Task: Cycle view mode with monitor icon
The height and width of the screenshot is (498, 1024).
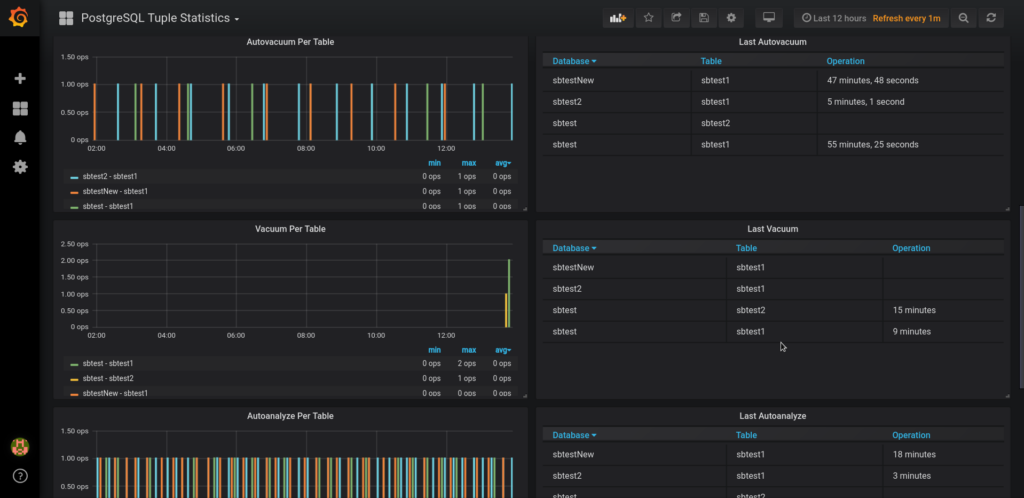Action: point(768,18)
